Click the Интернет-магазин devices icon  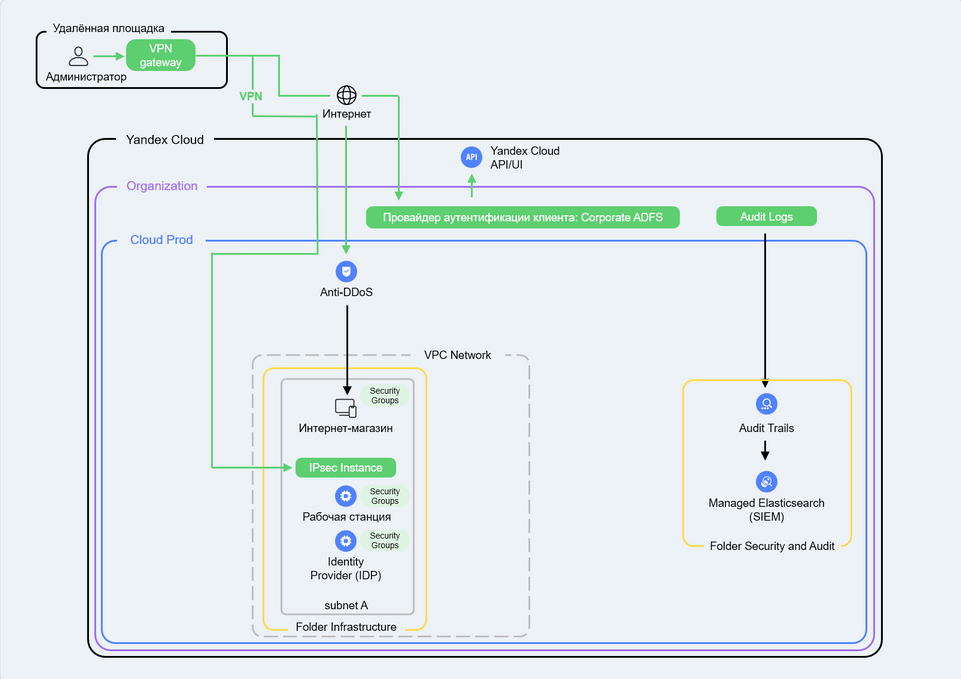(346, 408)
